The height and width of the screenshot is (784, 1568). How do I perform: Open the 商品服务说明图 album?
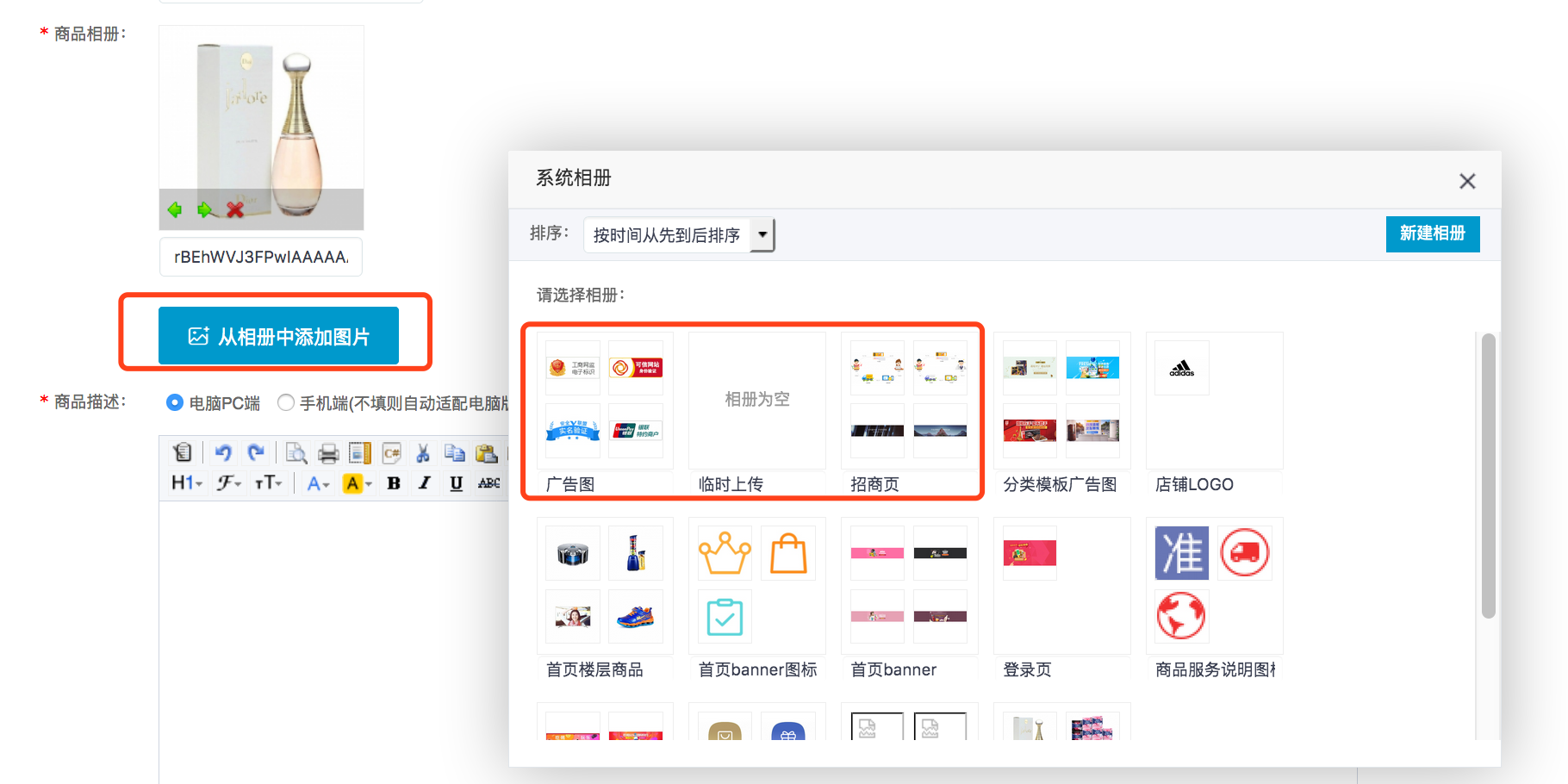click(x=1214, y=585)
